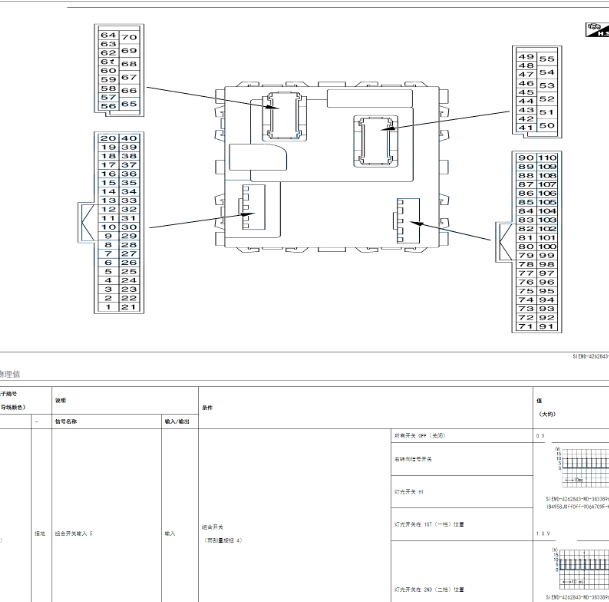Click the H.S. harness-side icon at top right
Image resolution: width=609 pixels, height=602 pixels.
[597, 30]
